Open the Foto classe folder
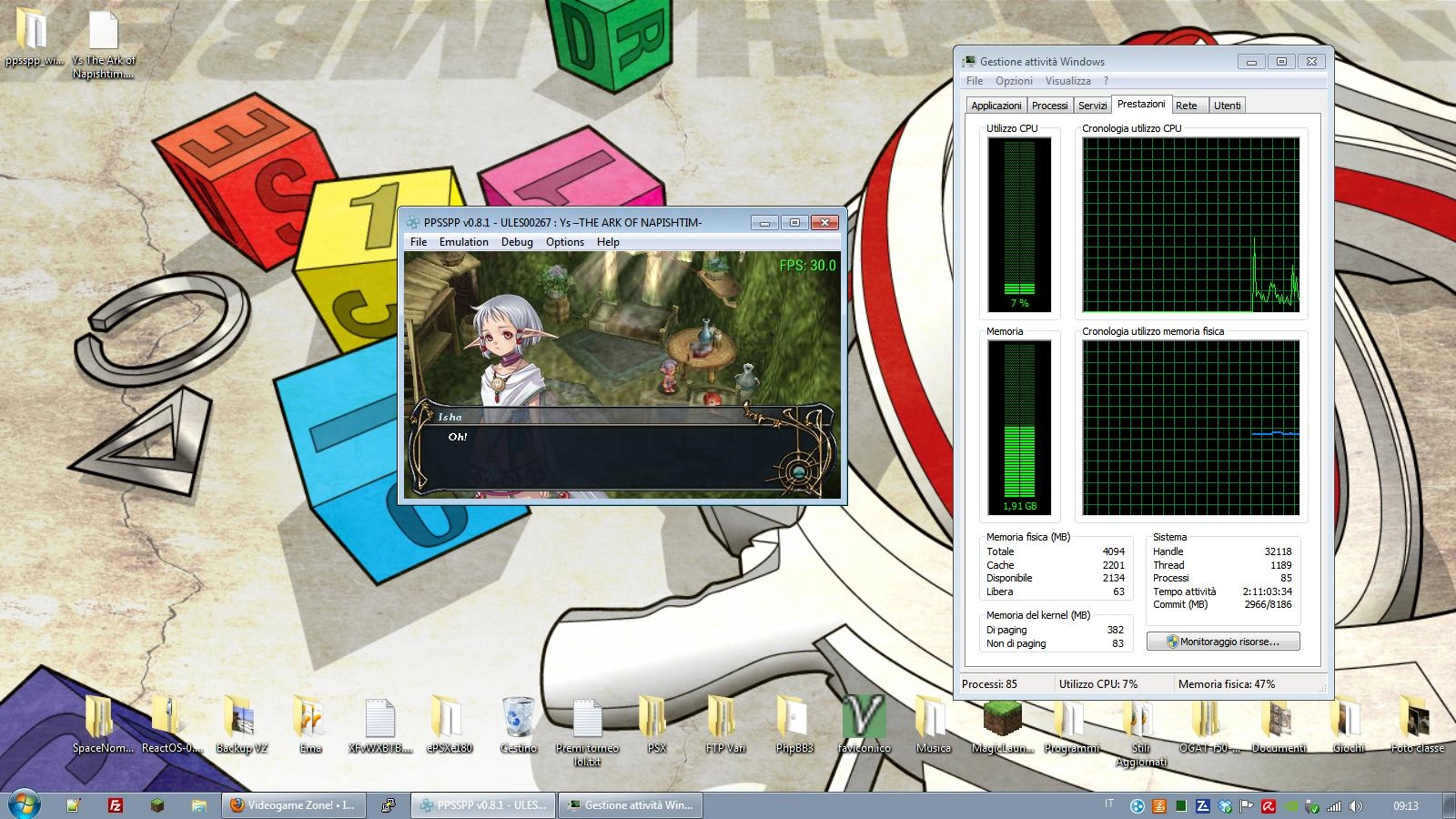 click(x=1417, y=725)
